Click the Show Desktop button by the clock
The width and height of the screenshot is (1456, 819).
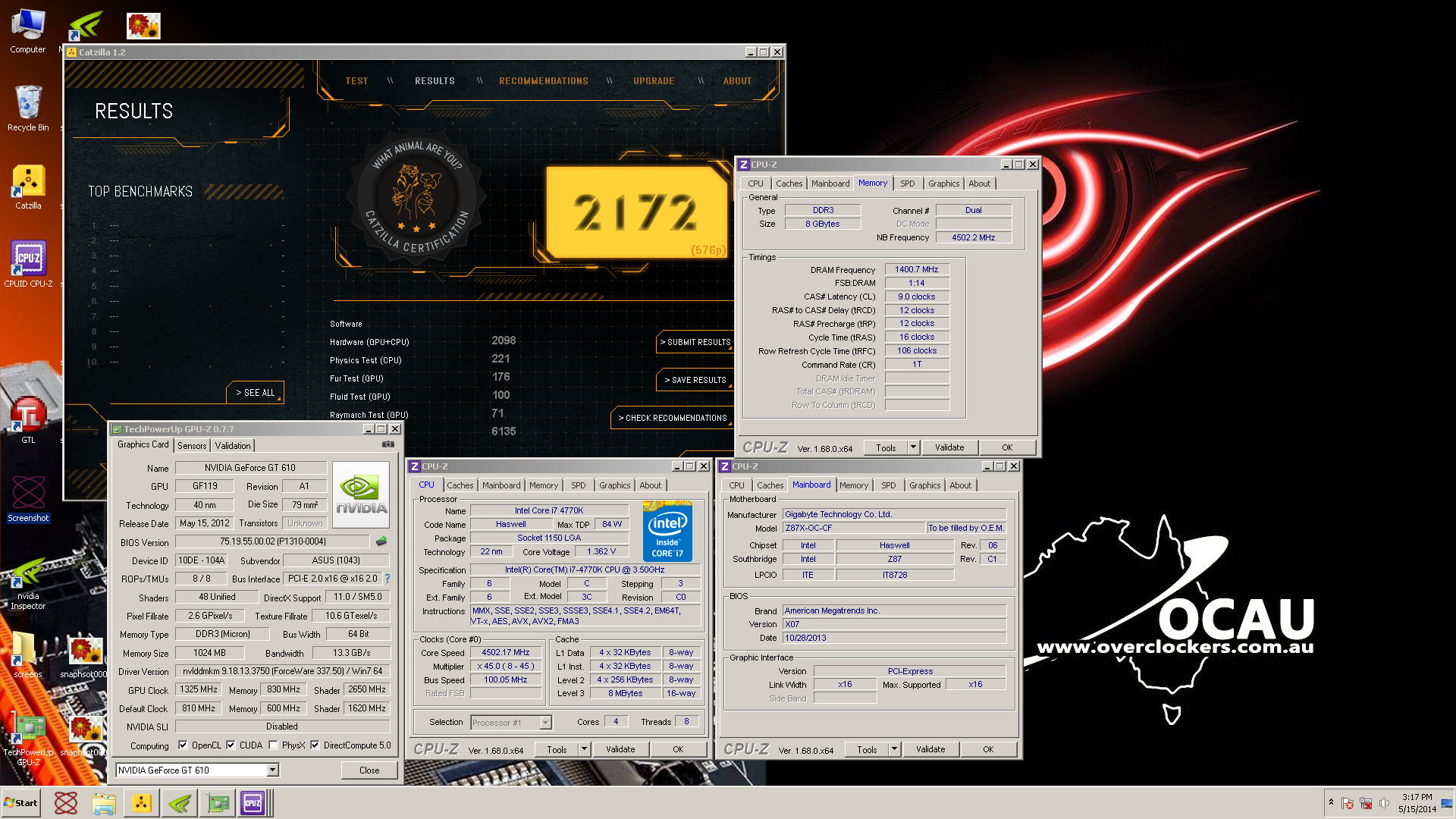1447,803
